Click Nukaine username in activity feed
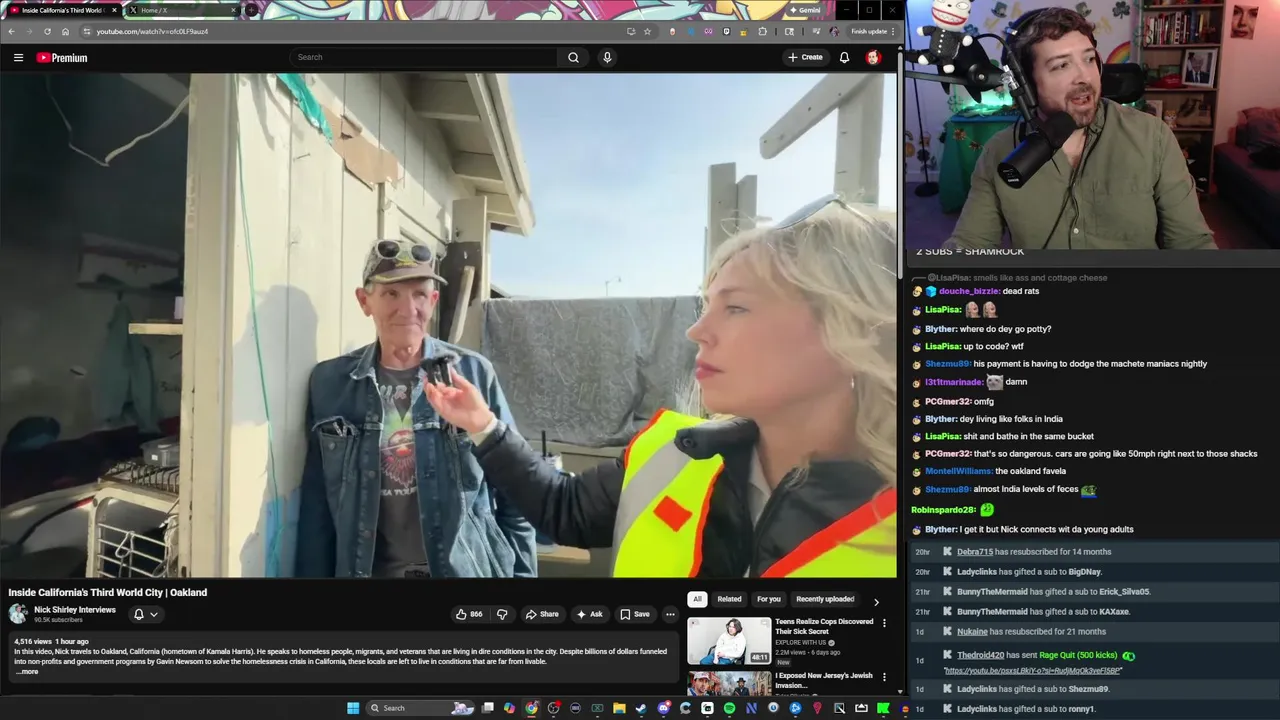The width and height of the screenshot is (1280, 720). (972, 632)
